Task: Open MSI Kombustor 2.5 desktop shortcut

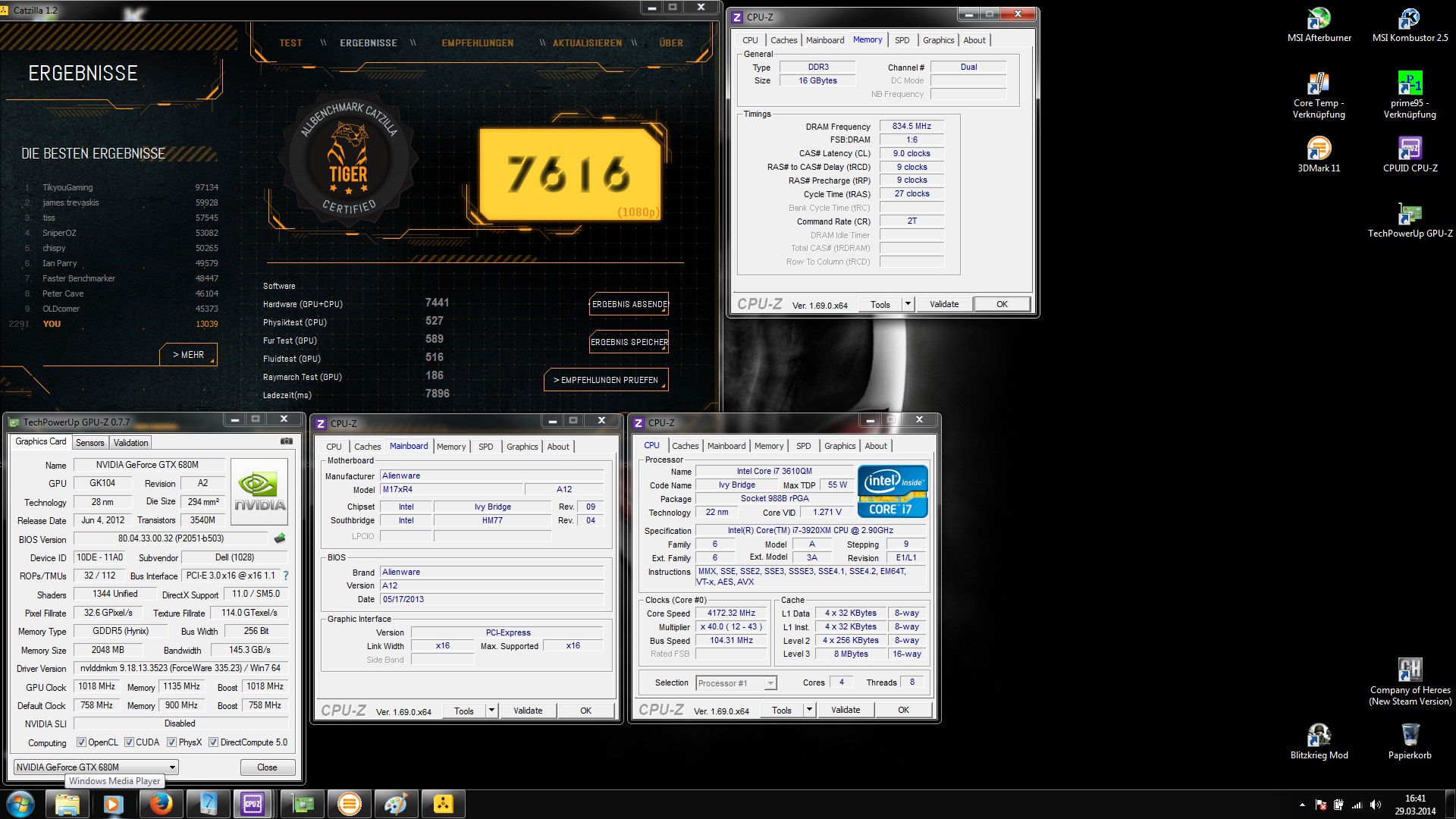Action: click(1410, 24)
